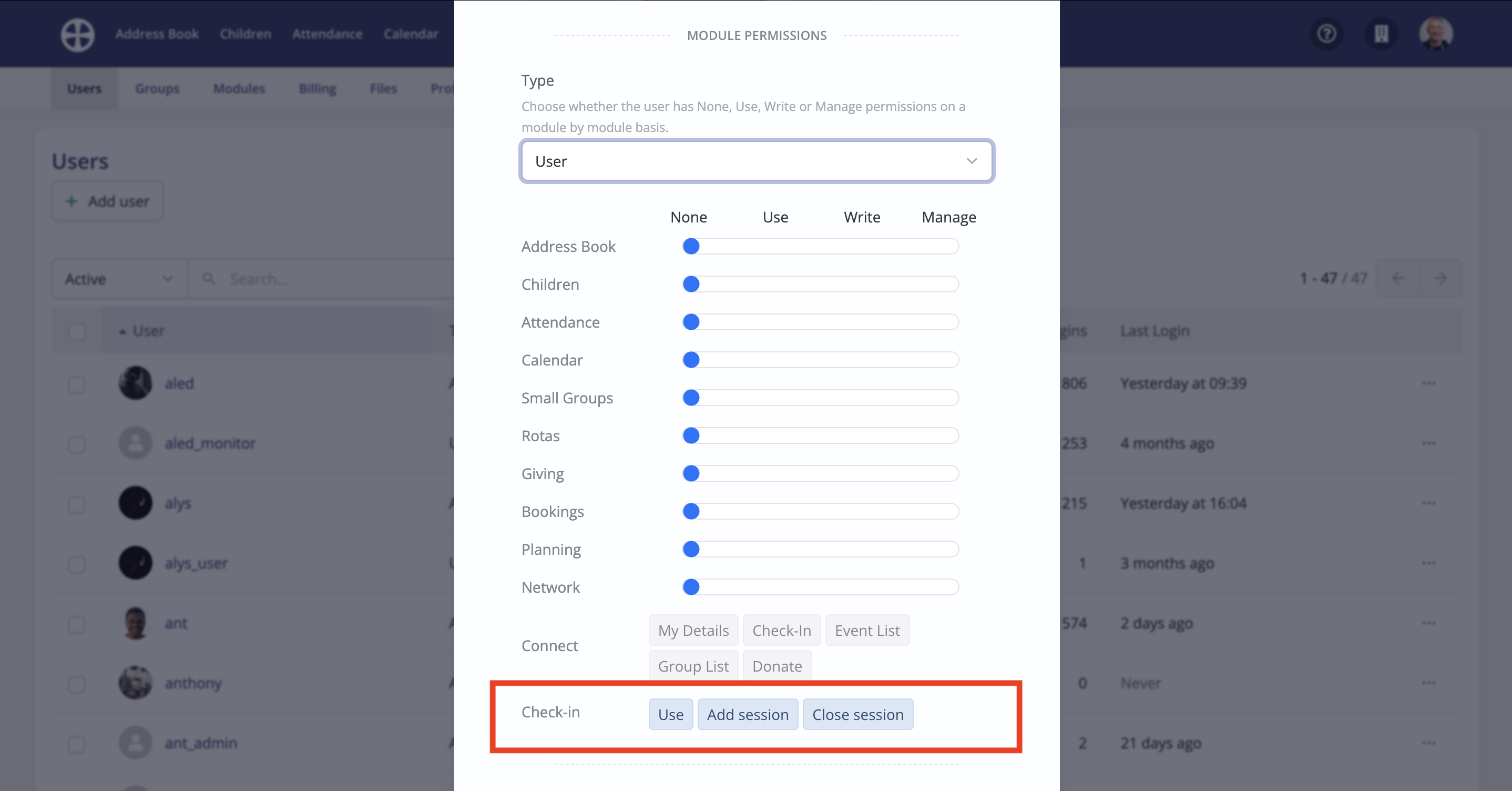Toggle the Close session permission
The width and height of the screenshot is (1512, 791).
(857, 714)
